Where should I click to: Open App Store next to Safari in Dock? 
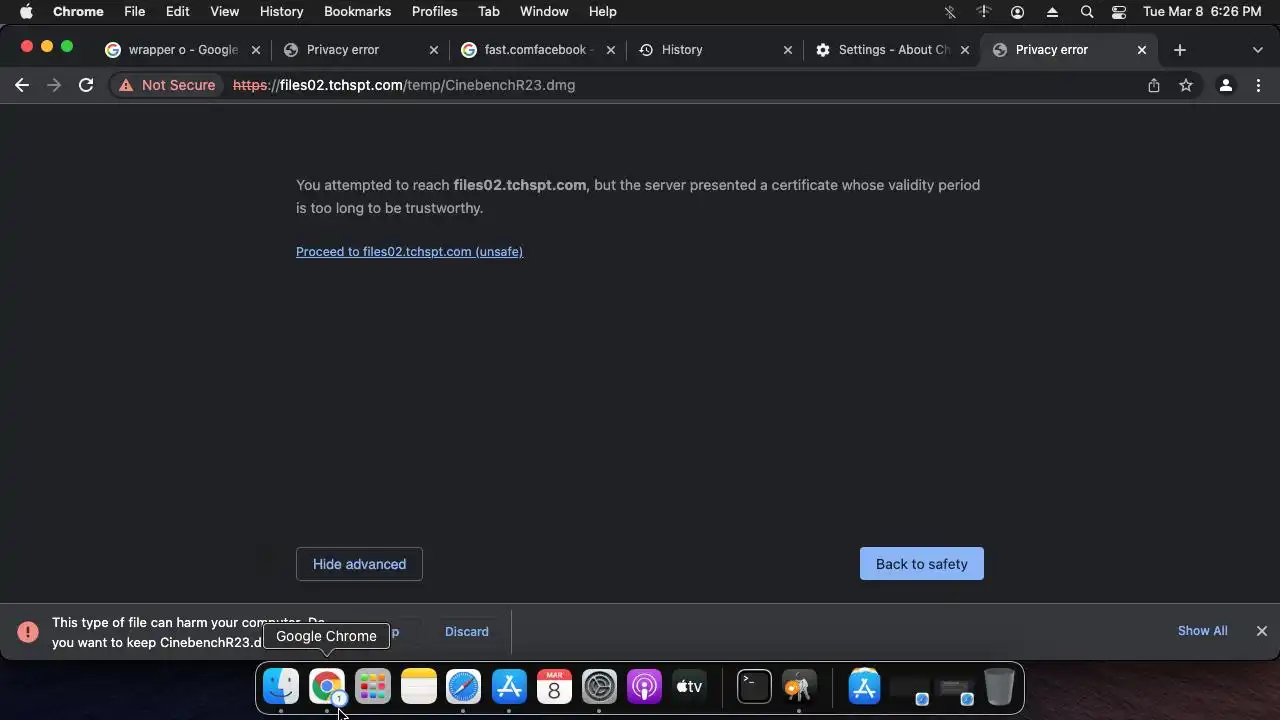click(509, 687)
